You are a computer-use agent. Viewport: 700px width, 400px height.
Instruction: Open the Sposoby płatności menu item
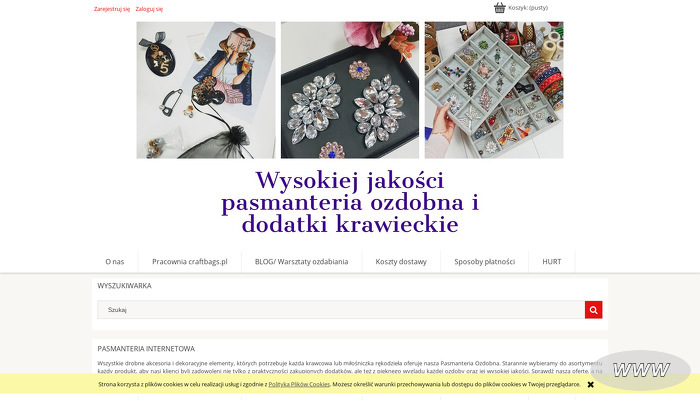pos(484,262)
